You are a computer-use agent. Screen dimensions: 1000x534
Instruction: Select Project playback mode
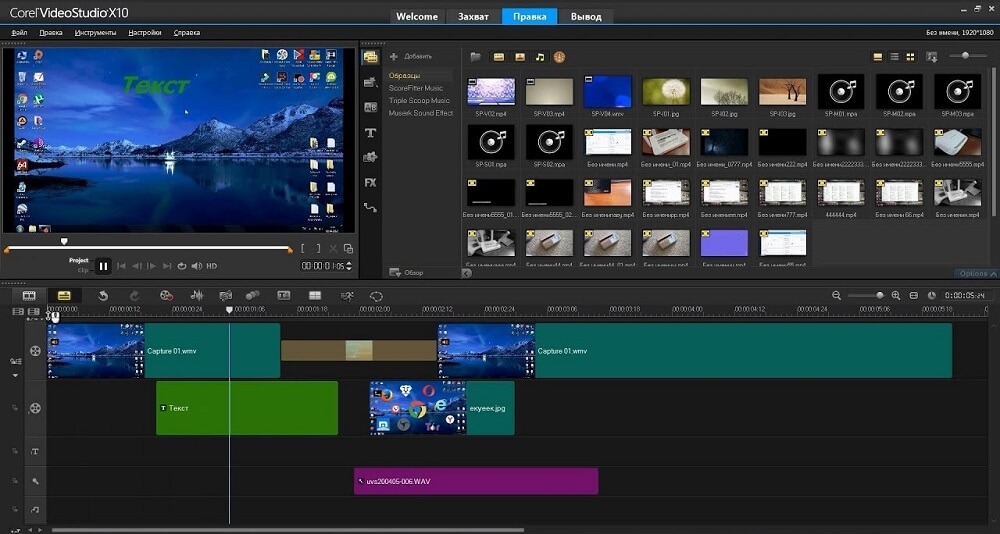pyautogui.click(x=79, y=260)
